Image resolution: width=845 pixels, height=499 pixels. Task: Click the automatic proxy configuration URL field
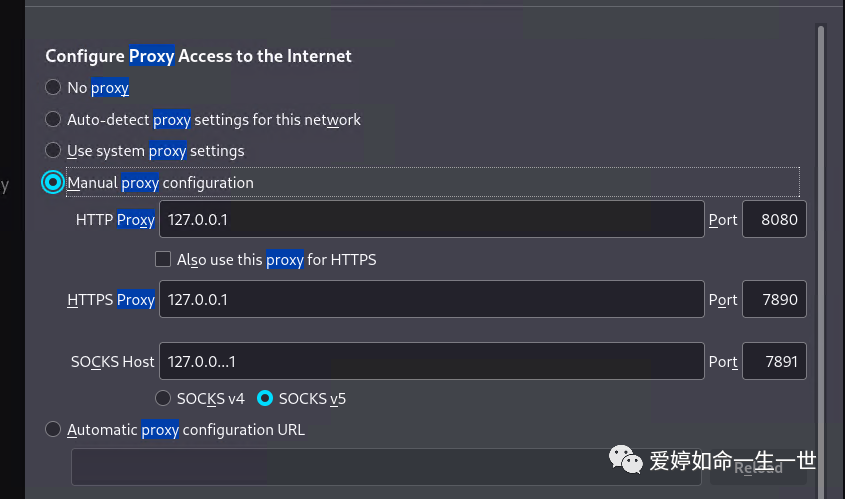coord(386,467)
